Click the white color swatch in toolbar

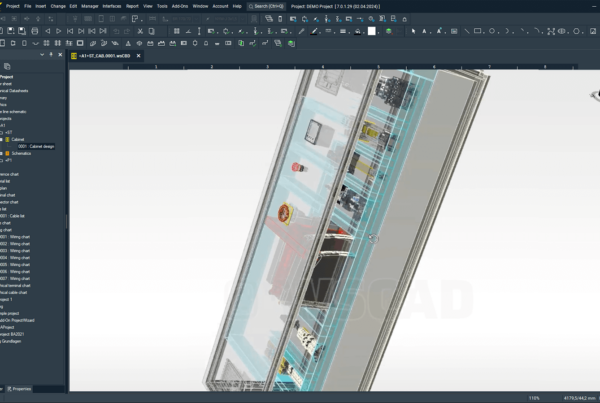click(x=372, y=31)
